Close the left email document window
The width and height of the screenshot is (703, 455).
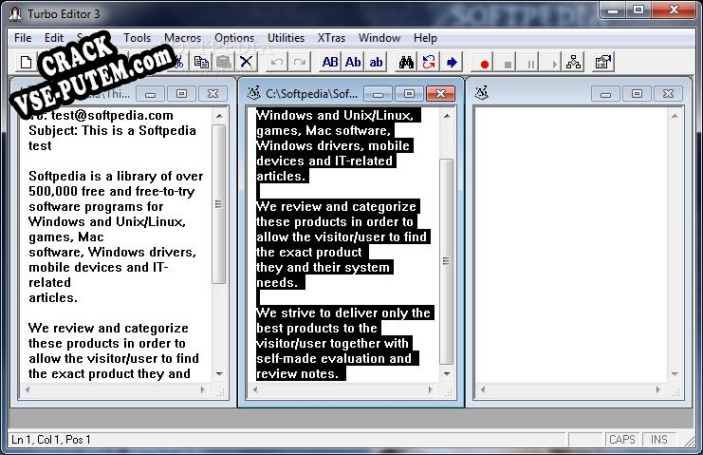[213, 93]
